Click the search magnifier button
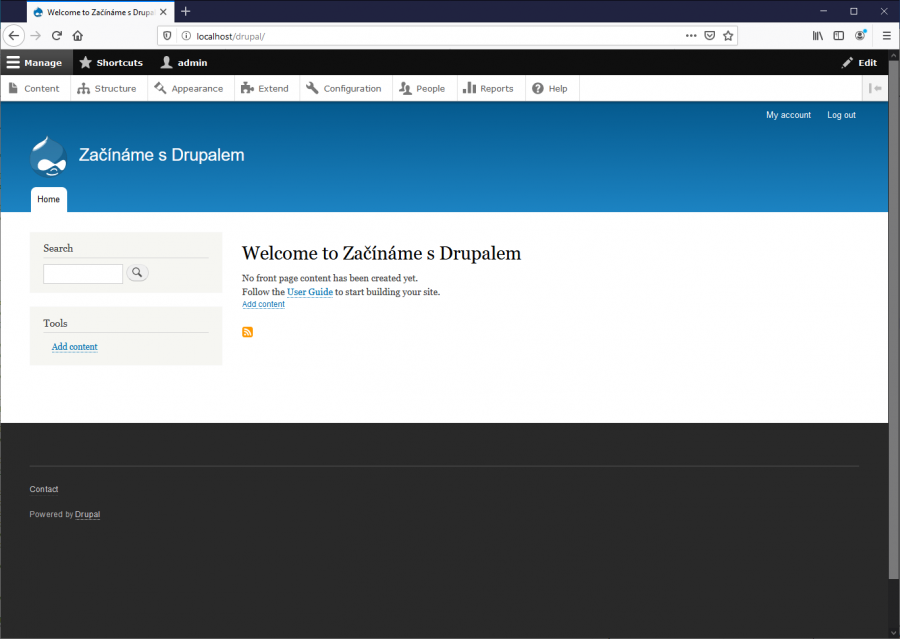 pyautogui.click(x=137, y=273)
